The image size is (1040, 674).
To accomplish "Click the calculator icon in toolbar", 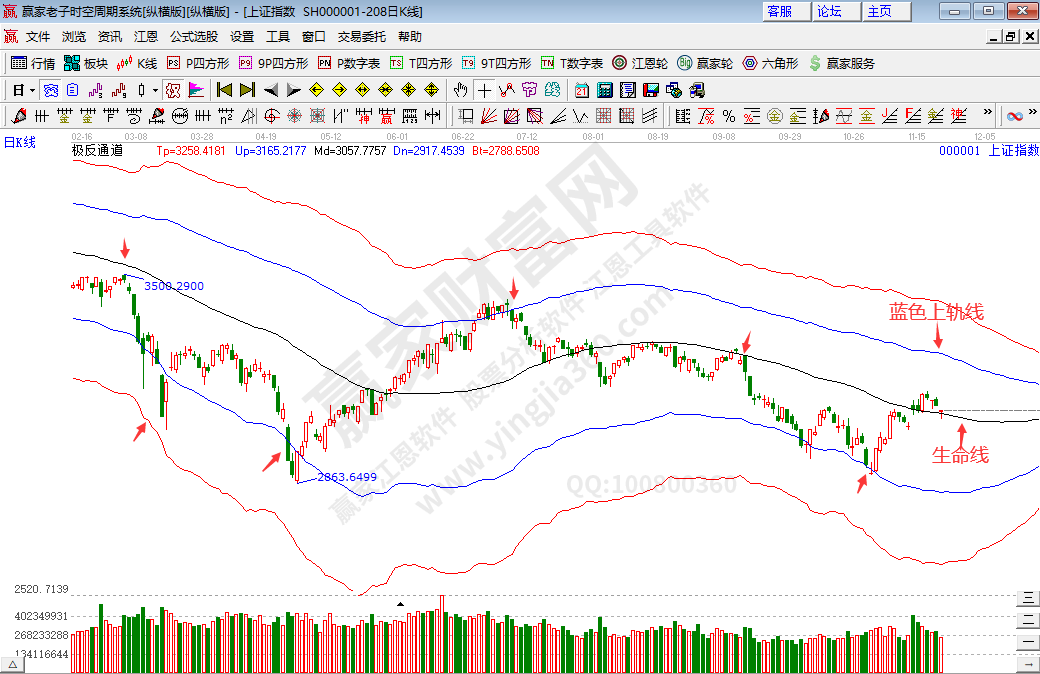I will [605, 89].
